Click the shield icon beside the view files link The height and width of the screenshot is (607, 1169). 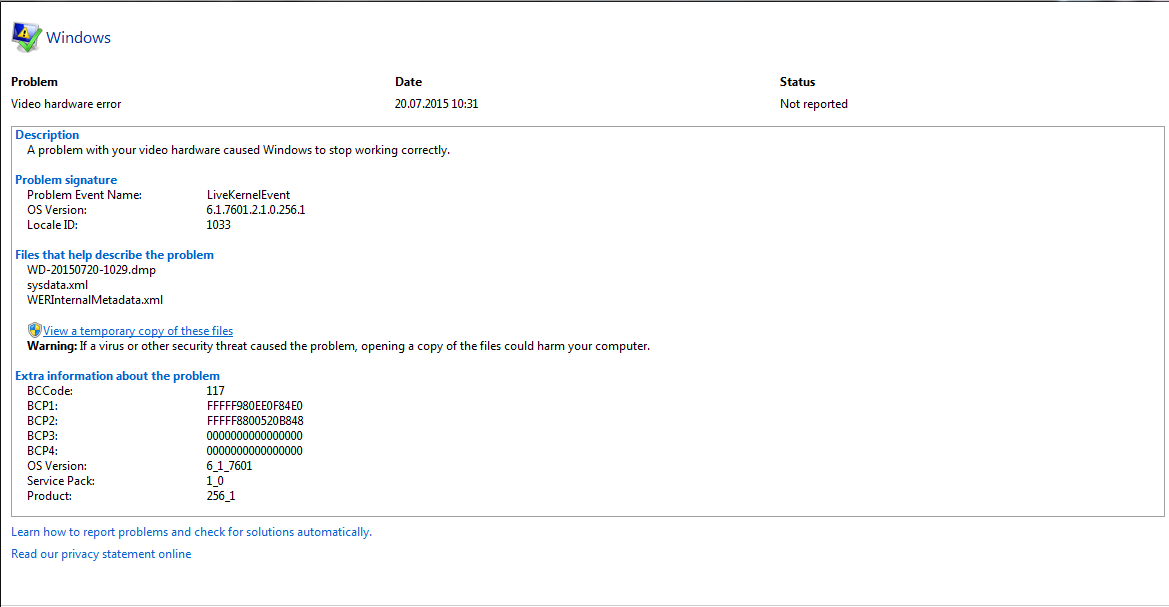pos(34,330)
